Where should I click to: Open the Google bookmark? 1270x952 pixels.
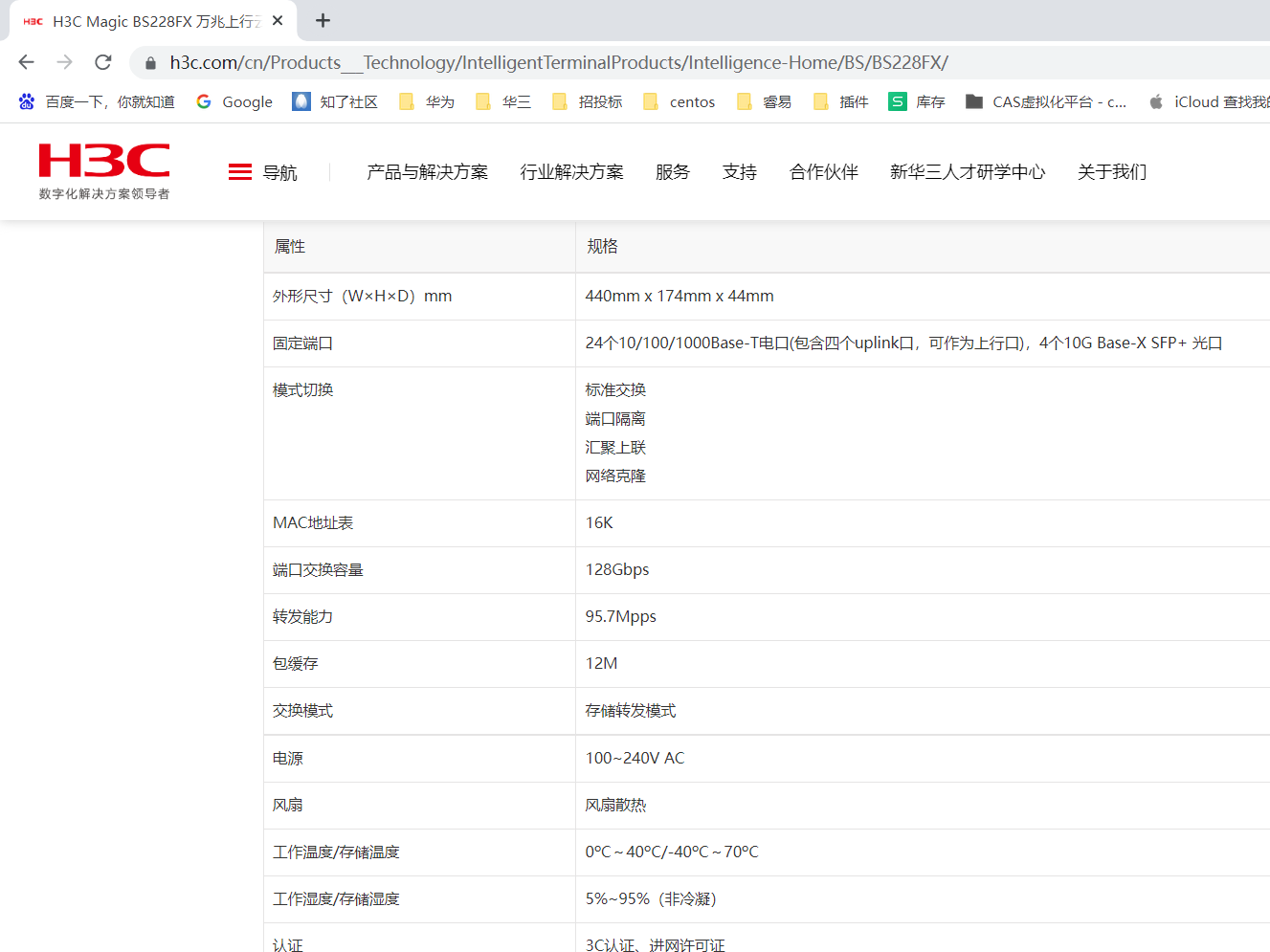pyautogui.click(x=234, y=101)
